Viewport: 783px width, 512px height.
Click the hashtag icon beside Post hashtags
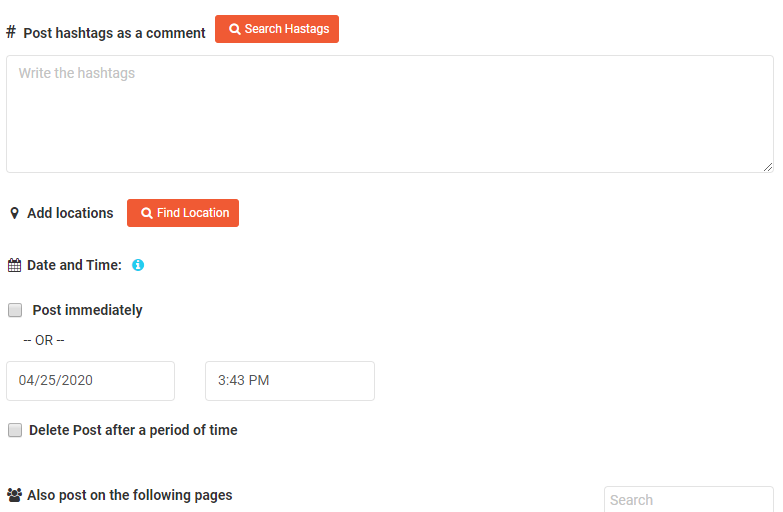pyautogui.click(x=11, y=32)
